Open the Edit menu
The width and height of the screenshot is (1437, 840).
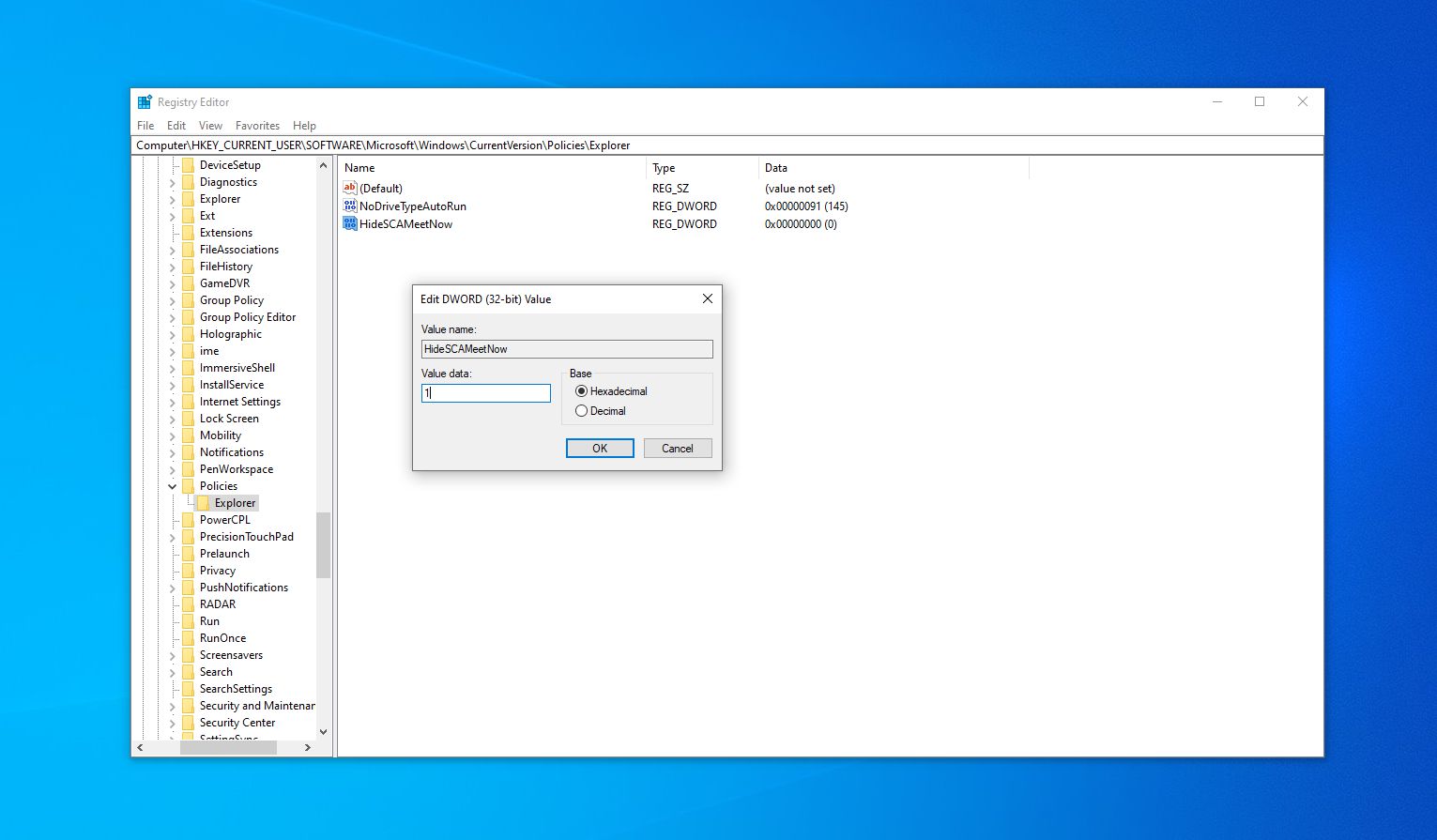click(176, 126)
